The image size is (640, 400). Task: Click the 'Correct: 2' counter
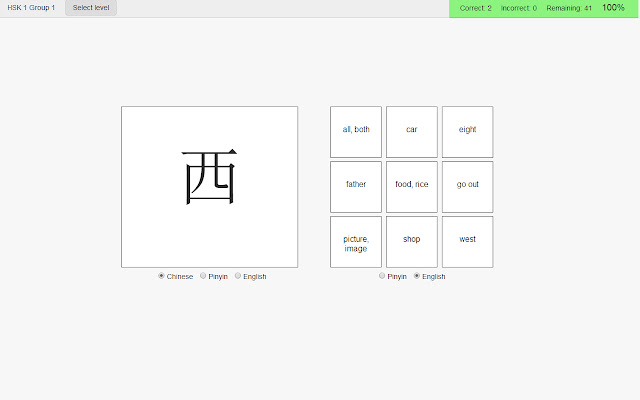pyautogui.click(x=476, y=8)
